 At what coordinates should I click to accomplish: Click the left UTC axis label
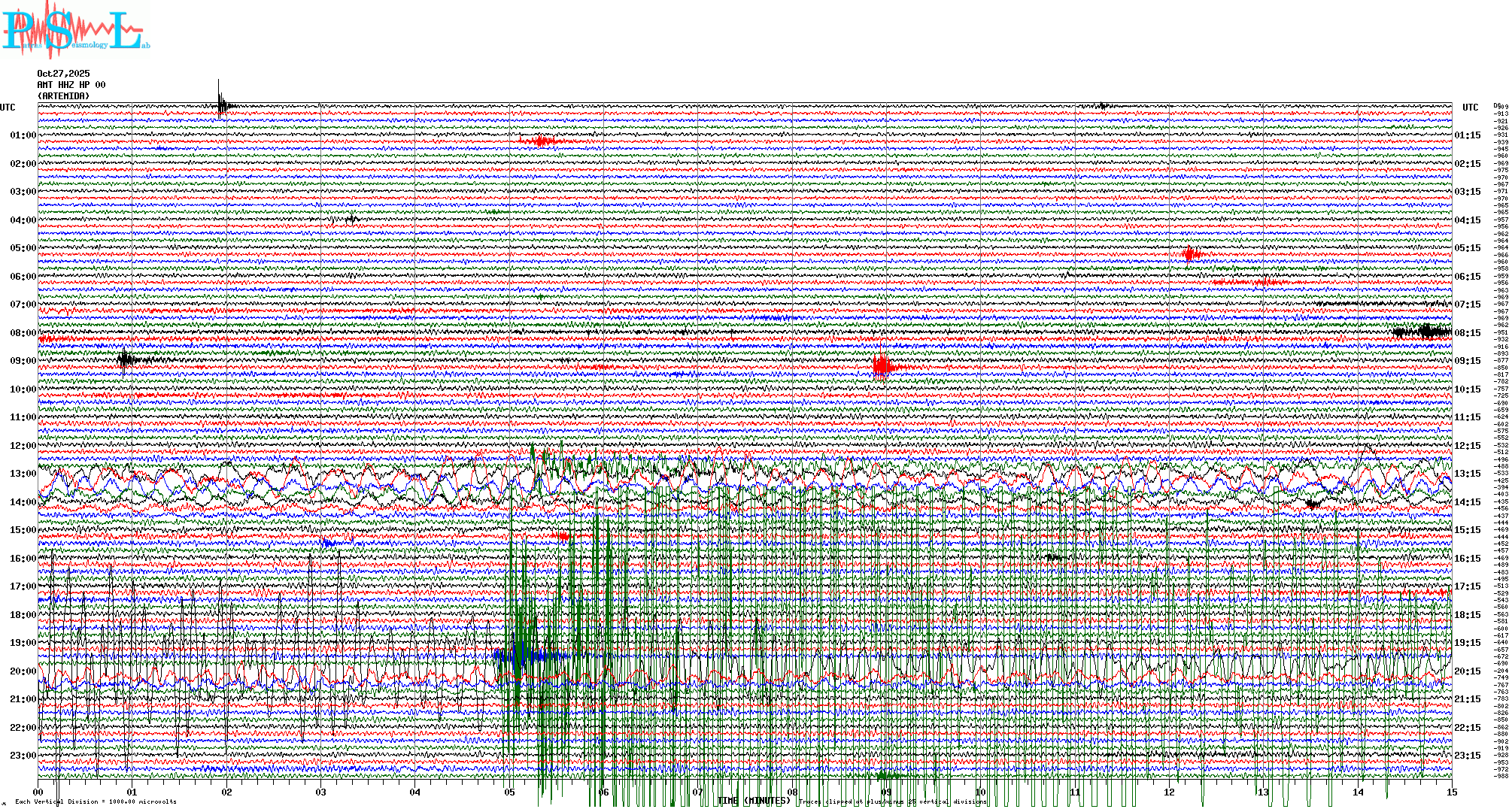8,108
